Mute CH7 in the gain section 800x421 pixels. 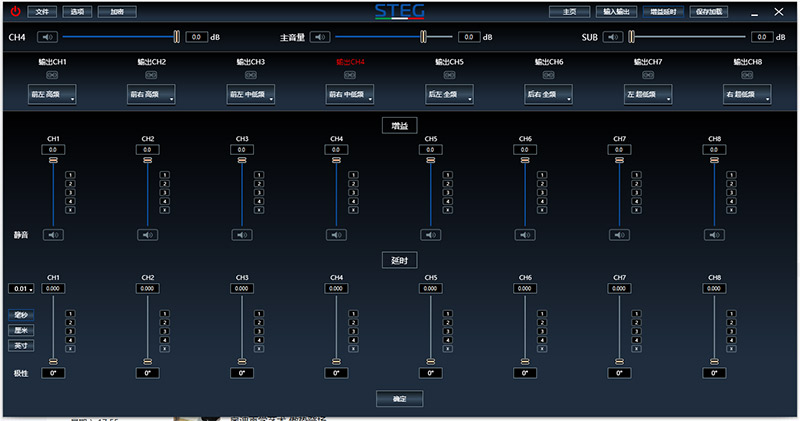point(619,235)
